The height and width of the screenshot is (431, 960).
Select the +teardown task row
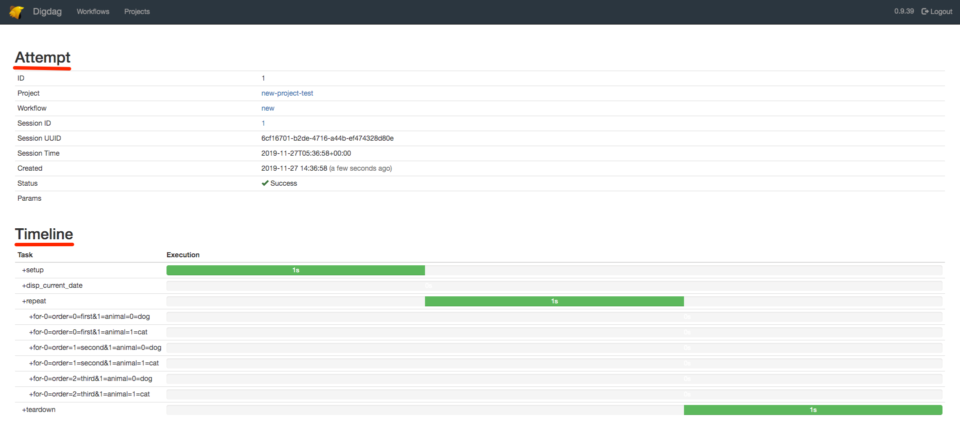pos(38,410)
